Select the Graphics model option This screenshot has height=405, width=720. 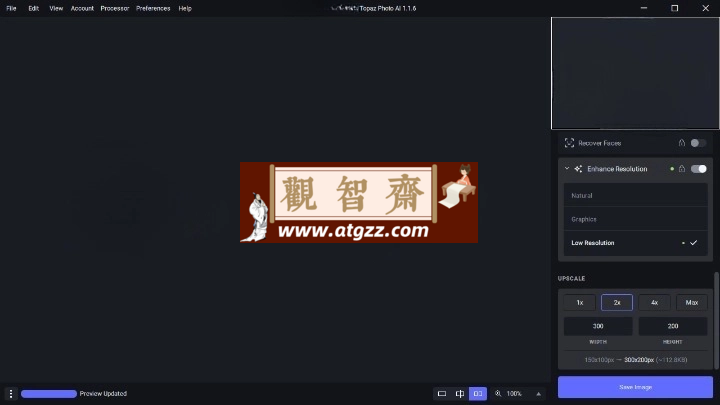point(636,219)
